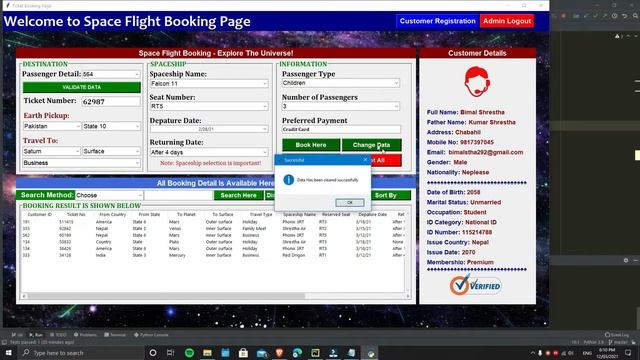Open Spotify from the taskbar
The image size is (640, 360).
point(189,353)
